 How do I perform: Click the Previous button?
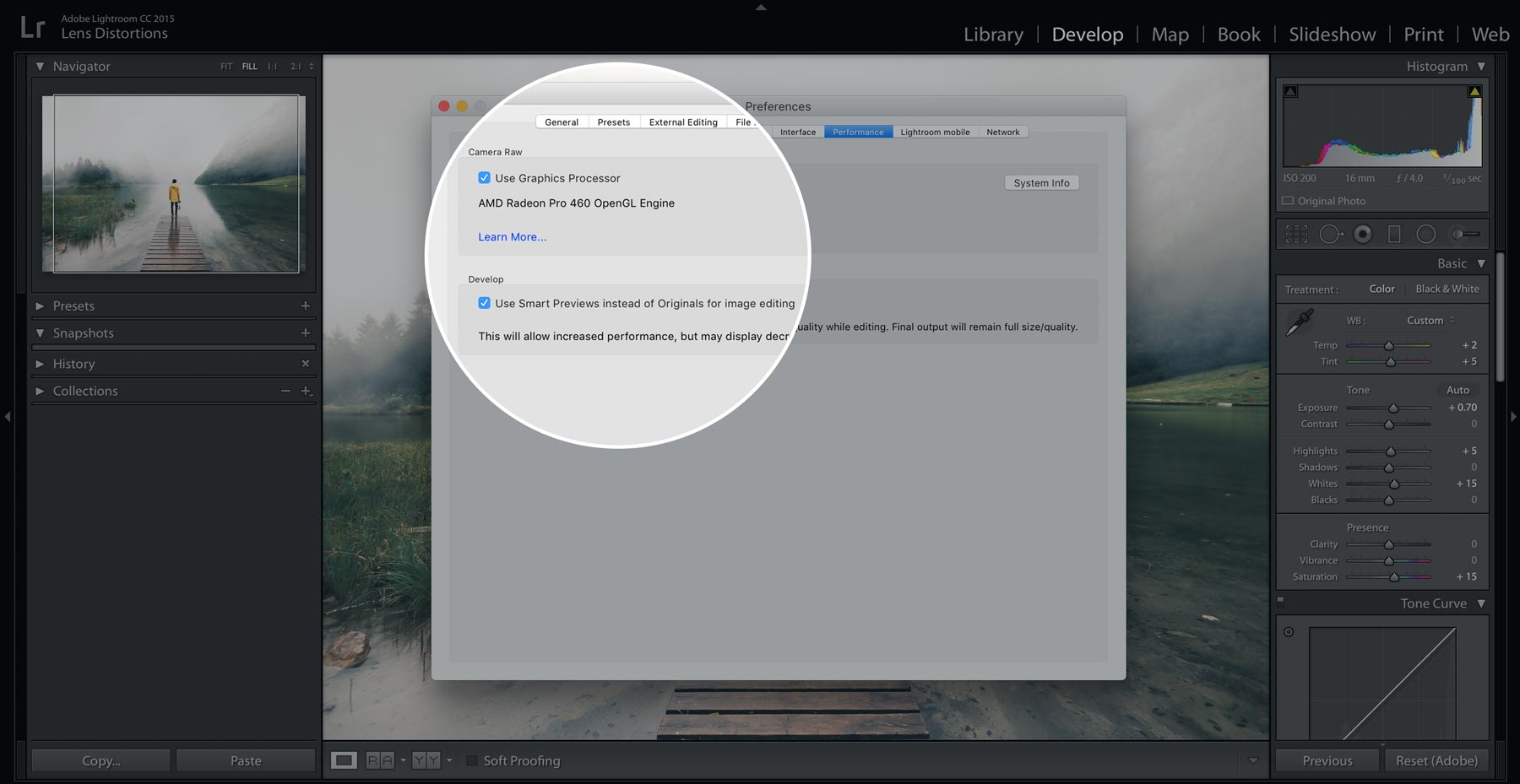(x=1327, y=760)
